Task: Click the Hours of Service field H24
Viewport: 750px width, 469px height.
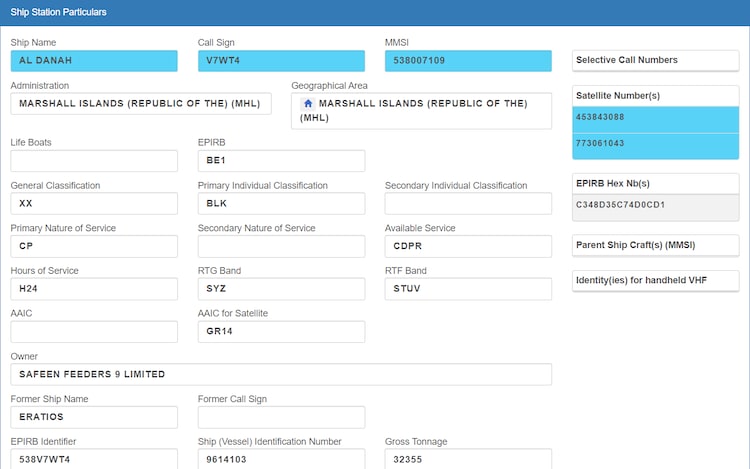Action: [94, 289]
